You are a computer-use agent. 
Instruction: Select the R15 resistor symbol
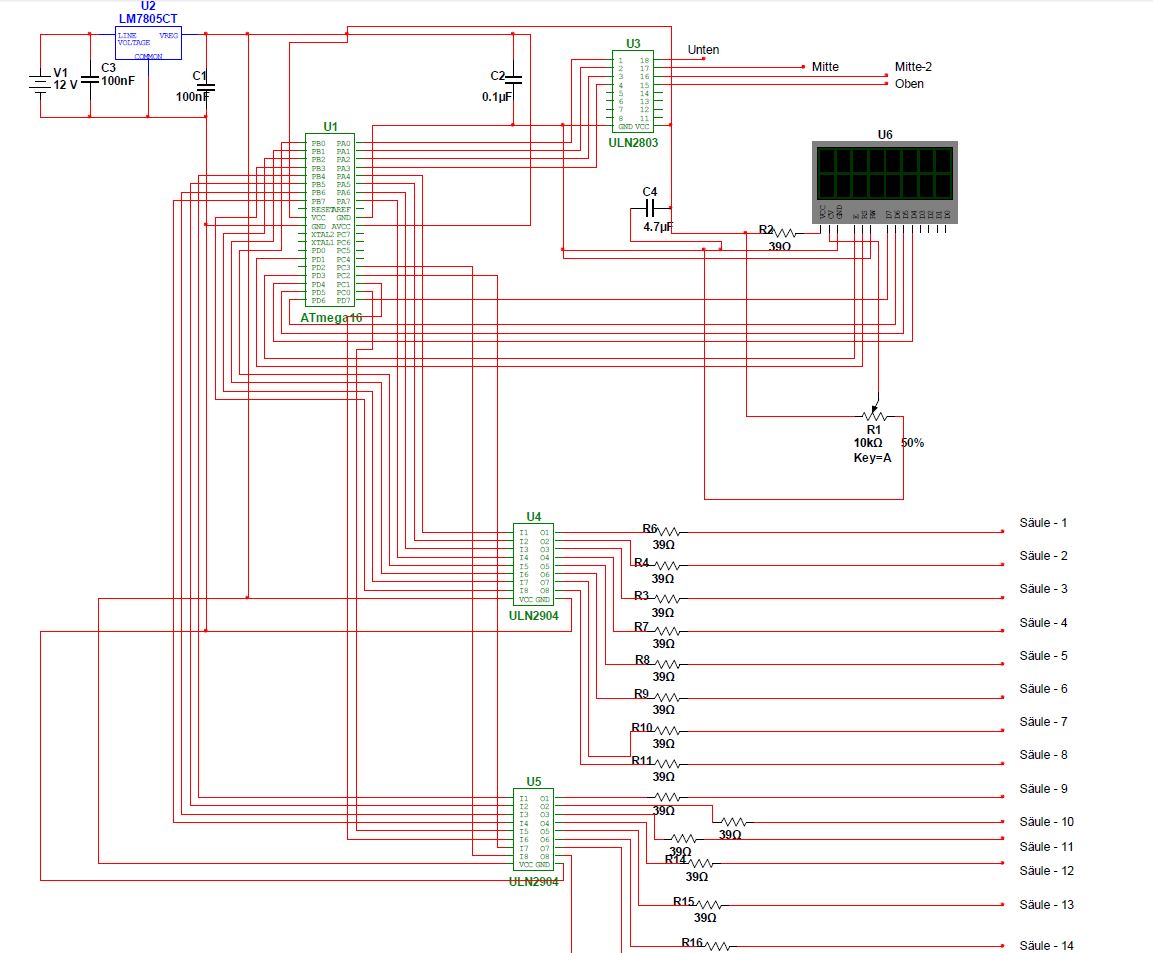click(x=708, y=904)
